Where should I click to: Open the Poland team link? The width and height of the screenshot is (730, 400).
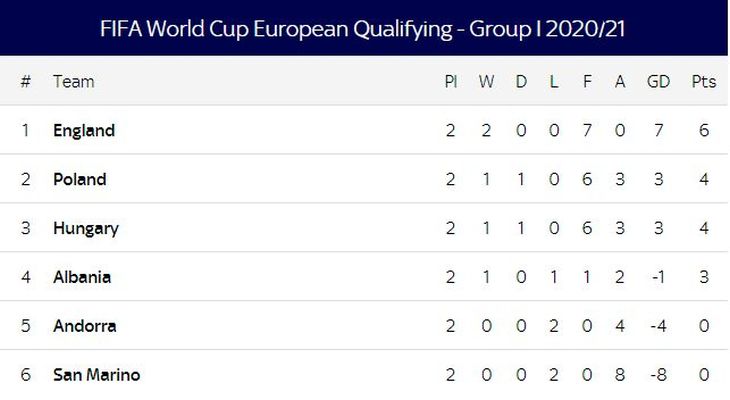(79, 179)
